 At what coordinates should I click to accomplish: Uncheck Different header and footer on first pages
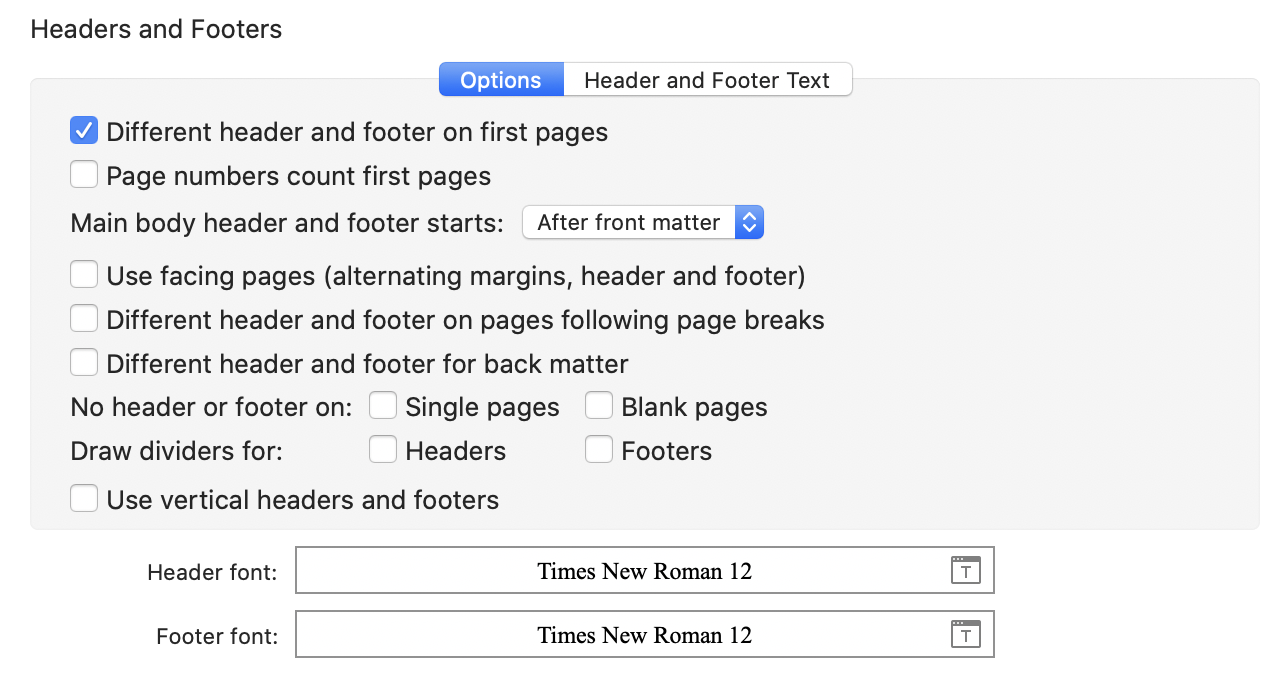(84, 131)
